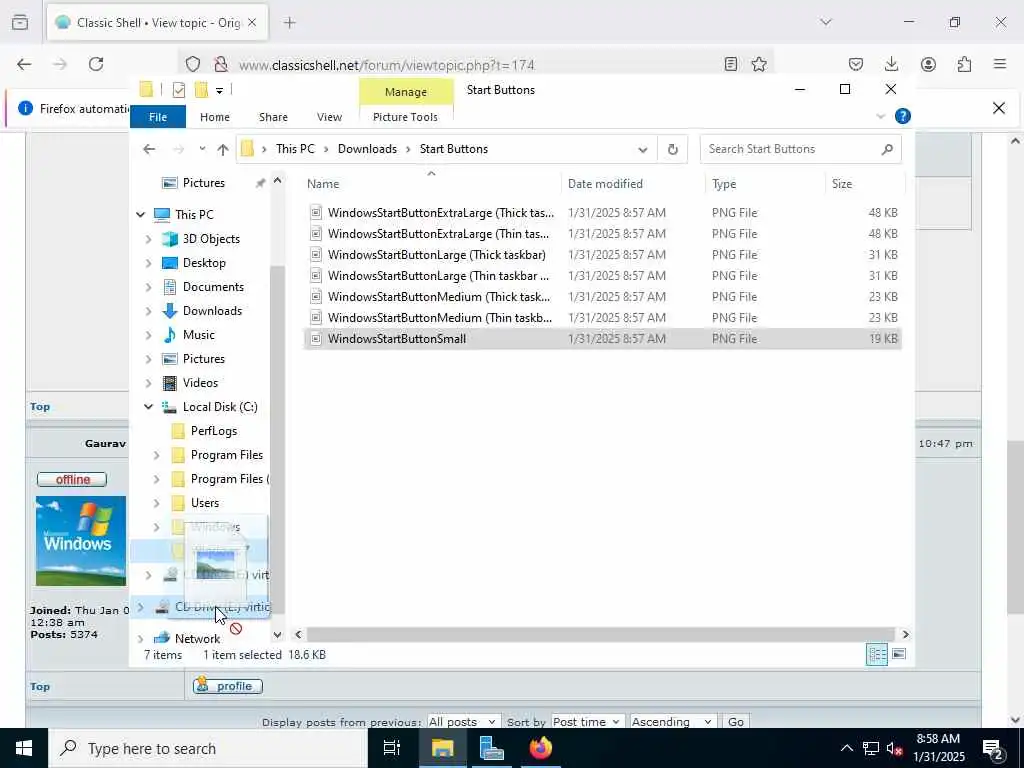Open Downloads in navigation pane

point(212,311)
